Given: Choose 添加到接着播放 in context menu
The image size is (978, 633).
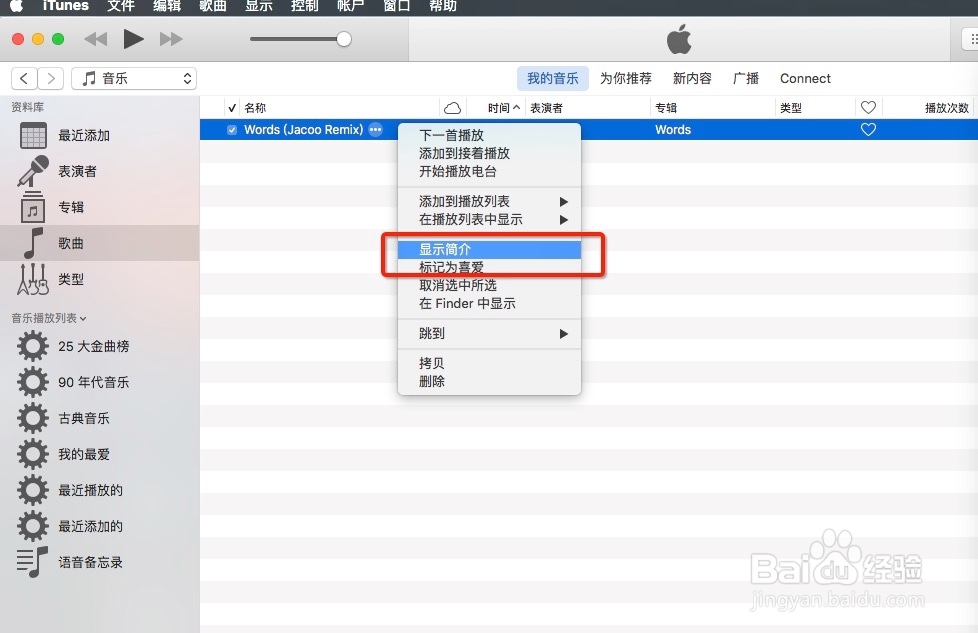Looking at the screenshot, I should [x=490, y=153].
